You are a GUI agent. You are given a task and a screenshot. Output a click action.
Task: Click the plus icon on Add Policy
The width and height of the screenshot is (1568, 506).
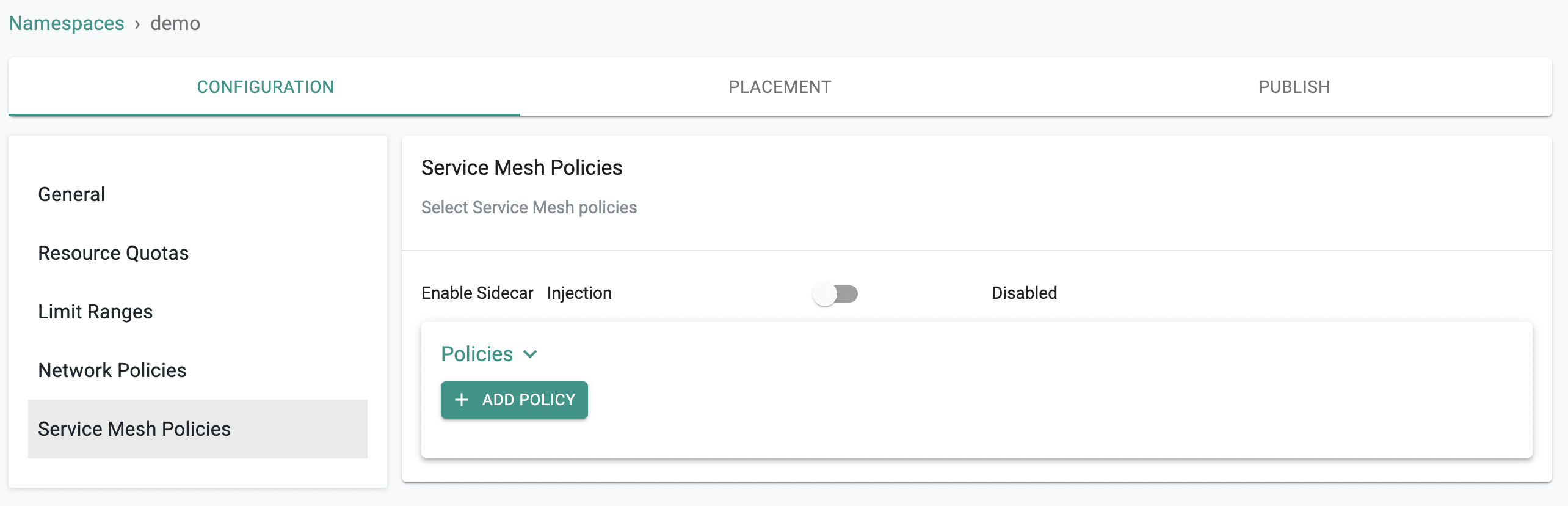coord(462,400)
